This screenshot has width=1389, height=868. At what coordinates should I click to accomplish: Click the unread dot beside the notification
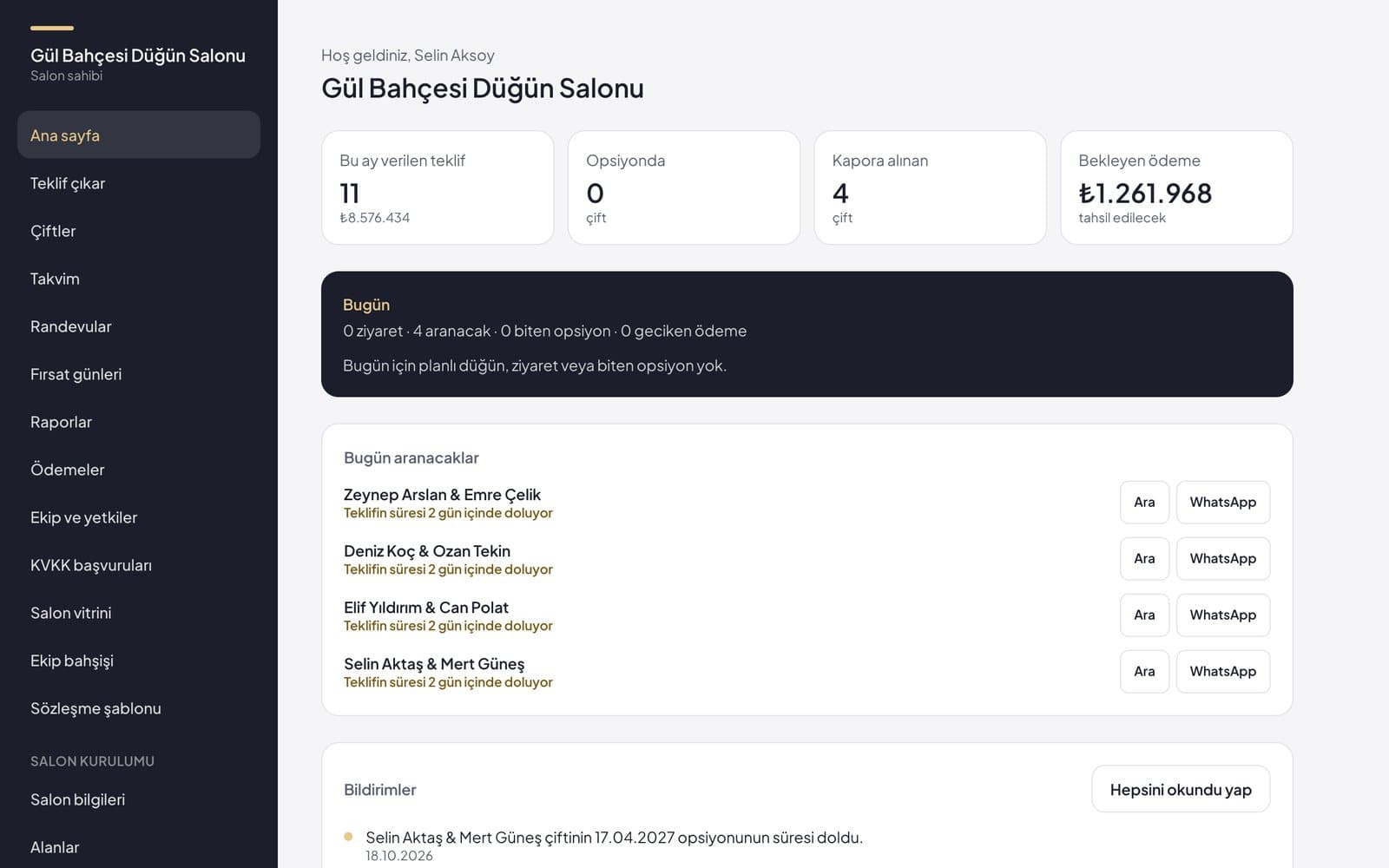pyautogui.click(x=348, y=837)
